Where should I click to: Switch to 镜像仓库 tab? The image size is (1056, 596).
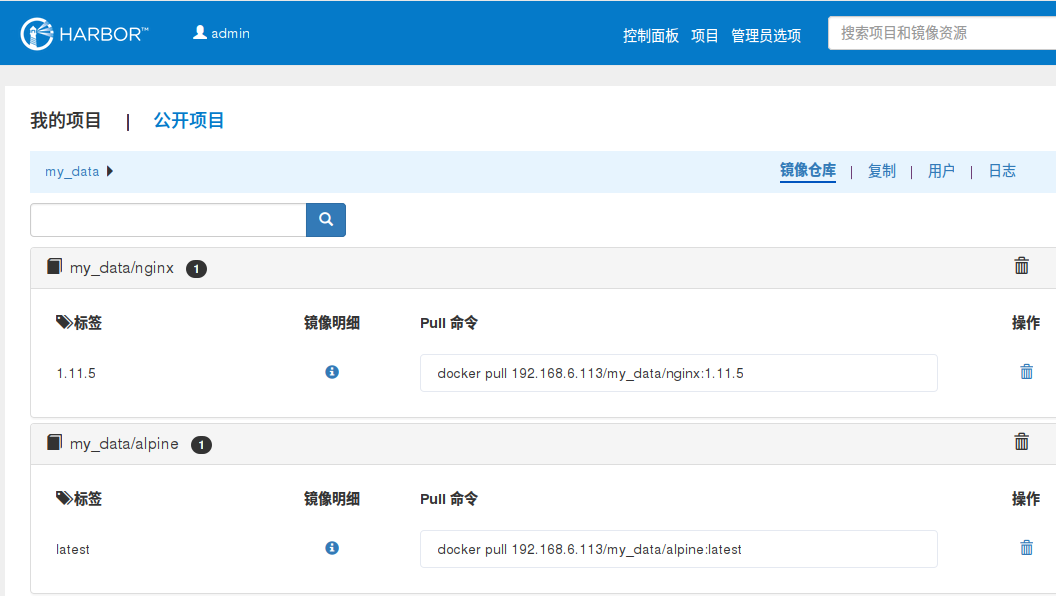pos(807,170)
